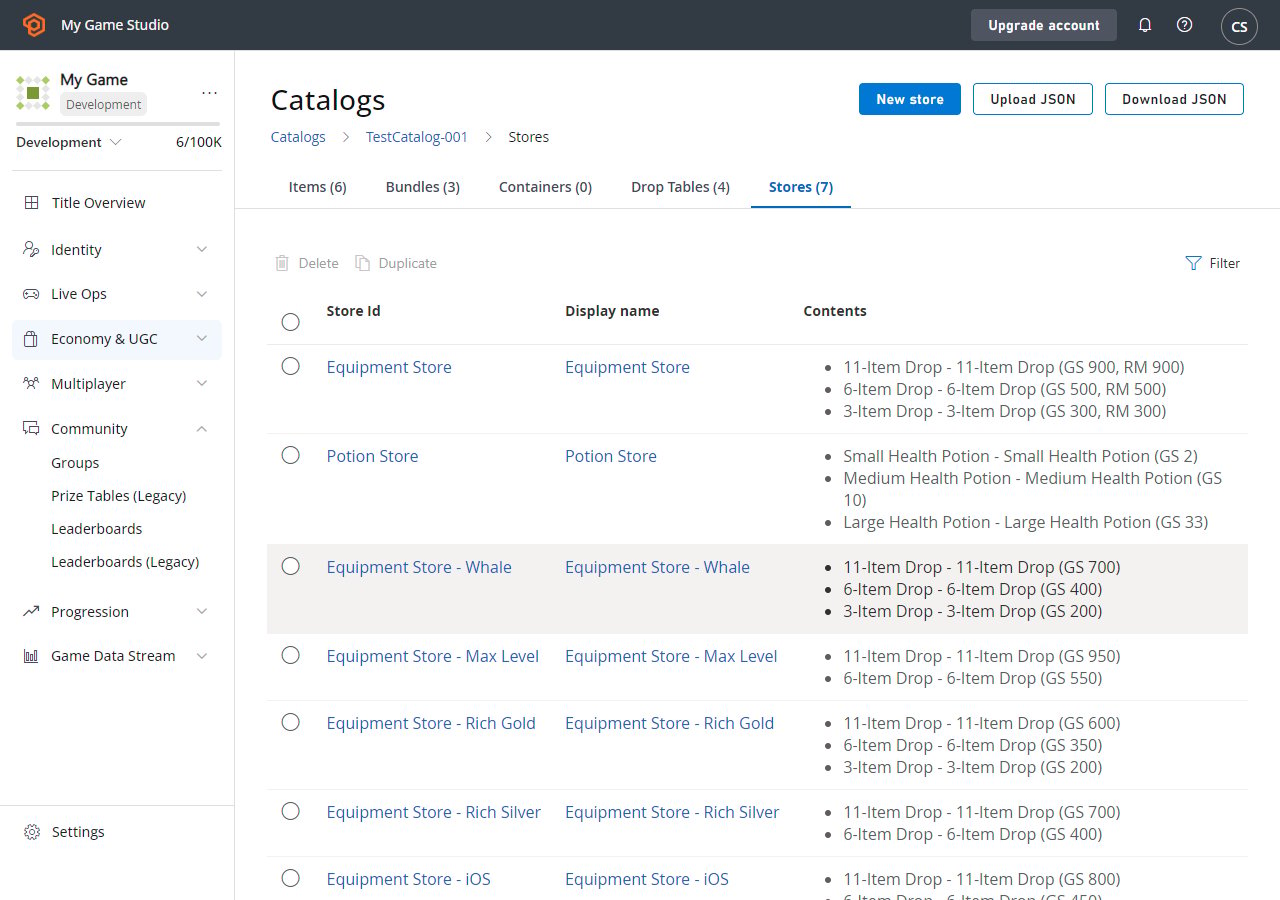Open the Equipment Store - iOS id link
The height and width of the screenshot is (900, 1280).
pyautogui.click(x=409, y=879)
